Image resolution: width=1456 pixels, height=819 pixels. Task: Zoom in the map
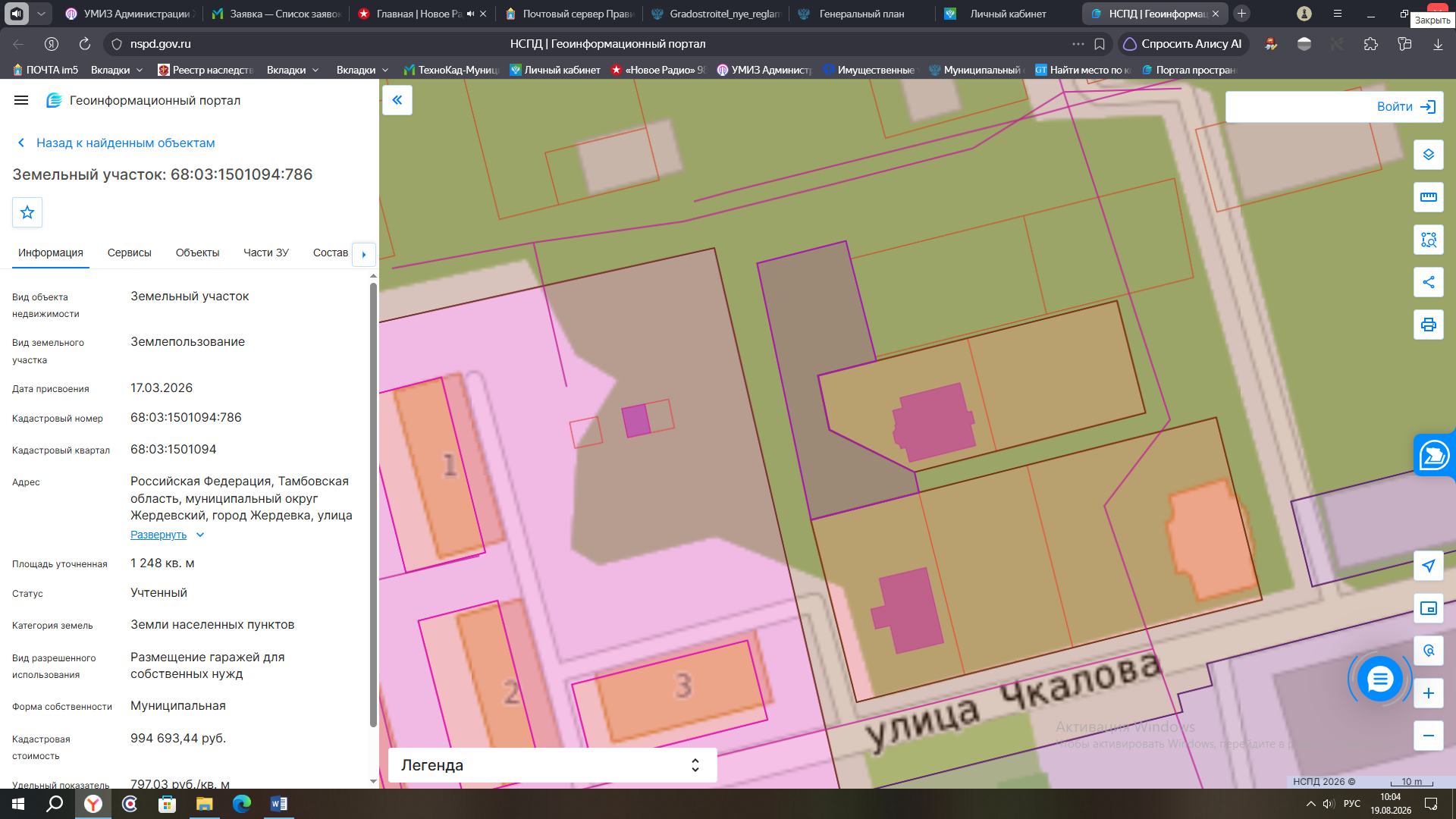click(x=1429, y=693)
